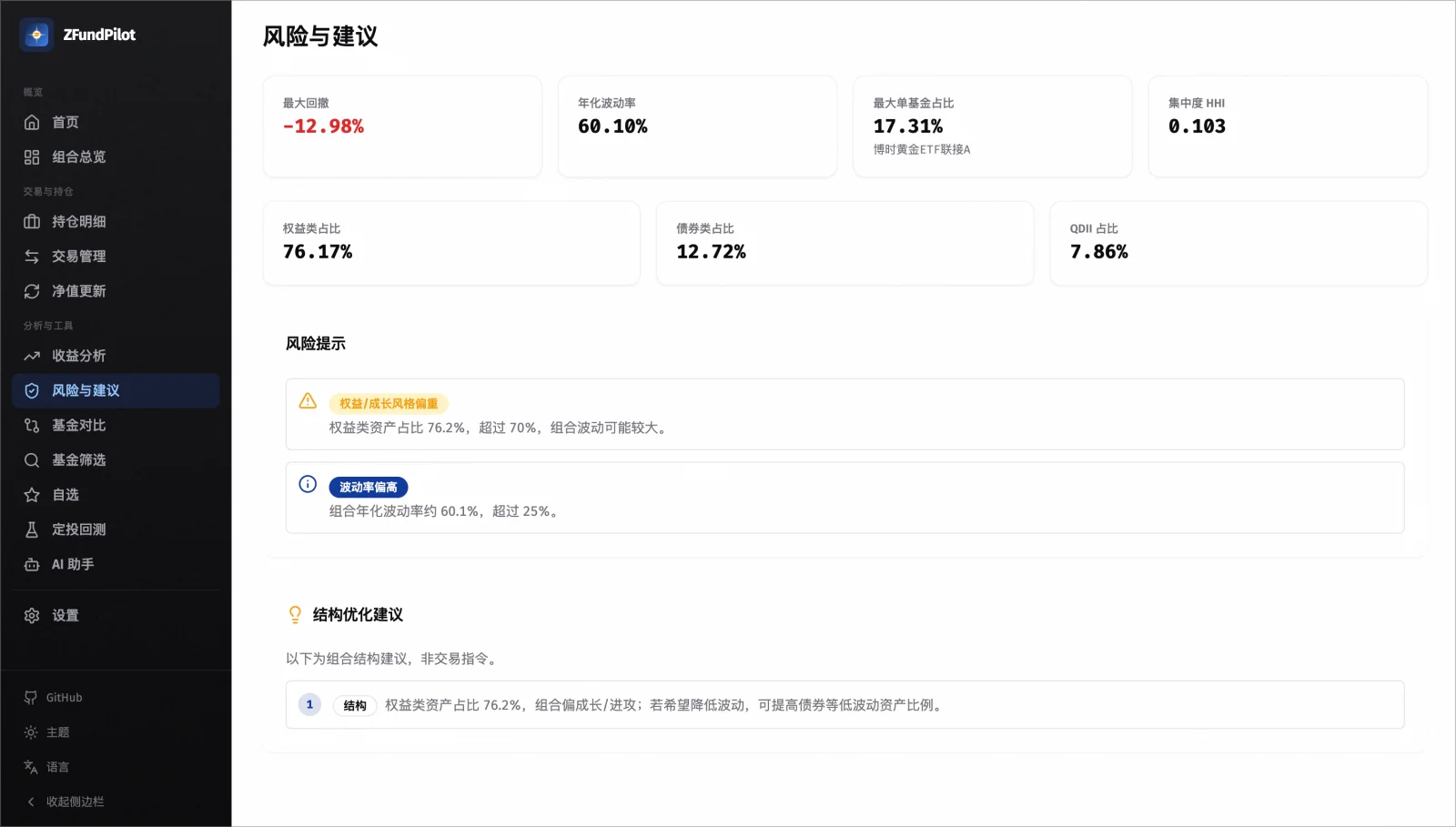Click the 组合总览 grid icon
1456x827 pixels.
point(32,156)
